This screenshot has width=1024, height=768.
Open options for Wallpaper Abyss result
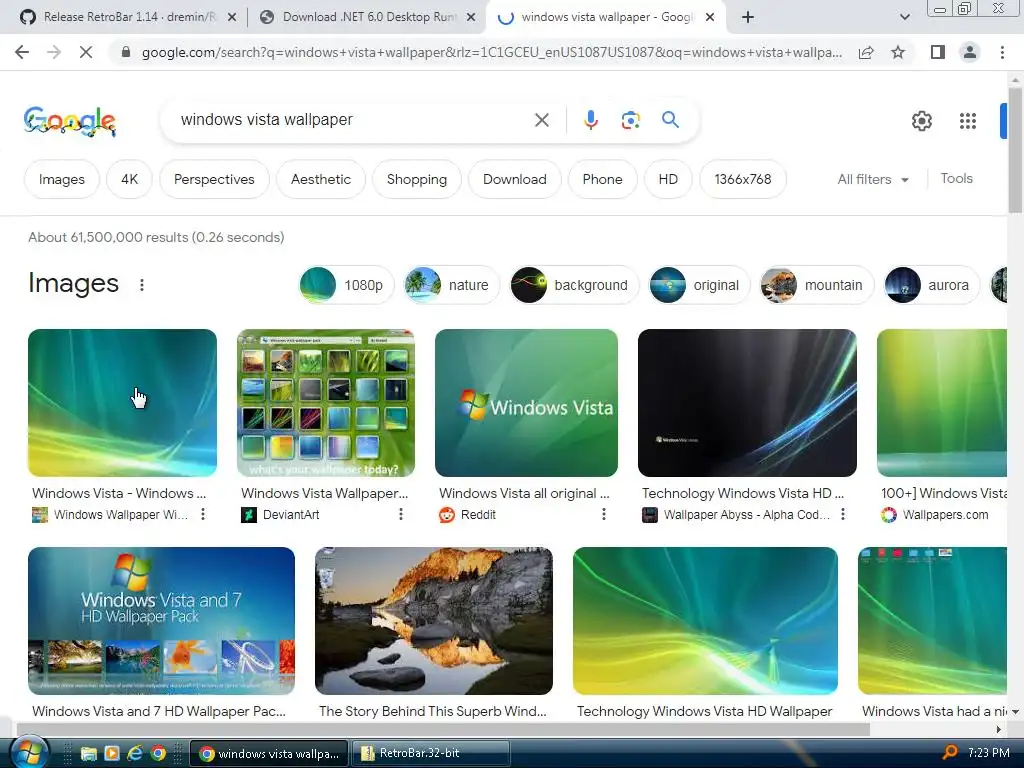pyautogui.click(x=843, y=515)
